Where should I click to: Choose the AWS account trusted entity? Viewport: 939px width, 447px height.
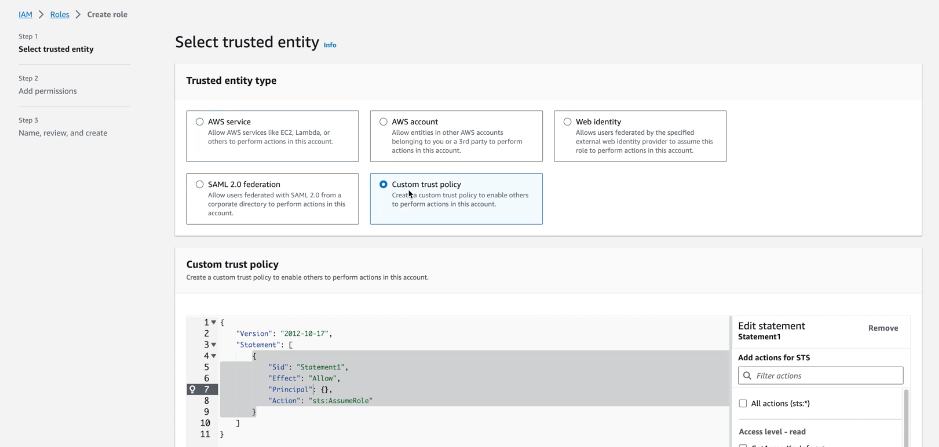tap(384, 122)
